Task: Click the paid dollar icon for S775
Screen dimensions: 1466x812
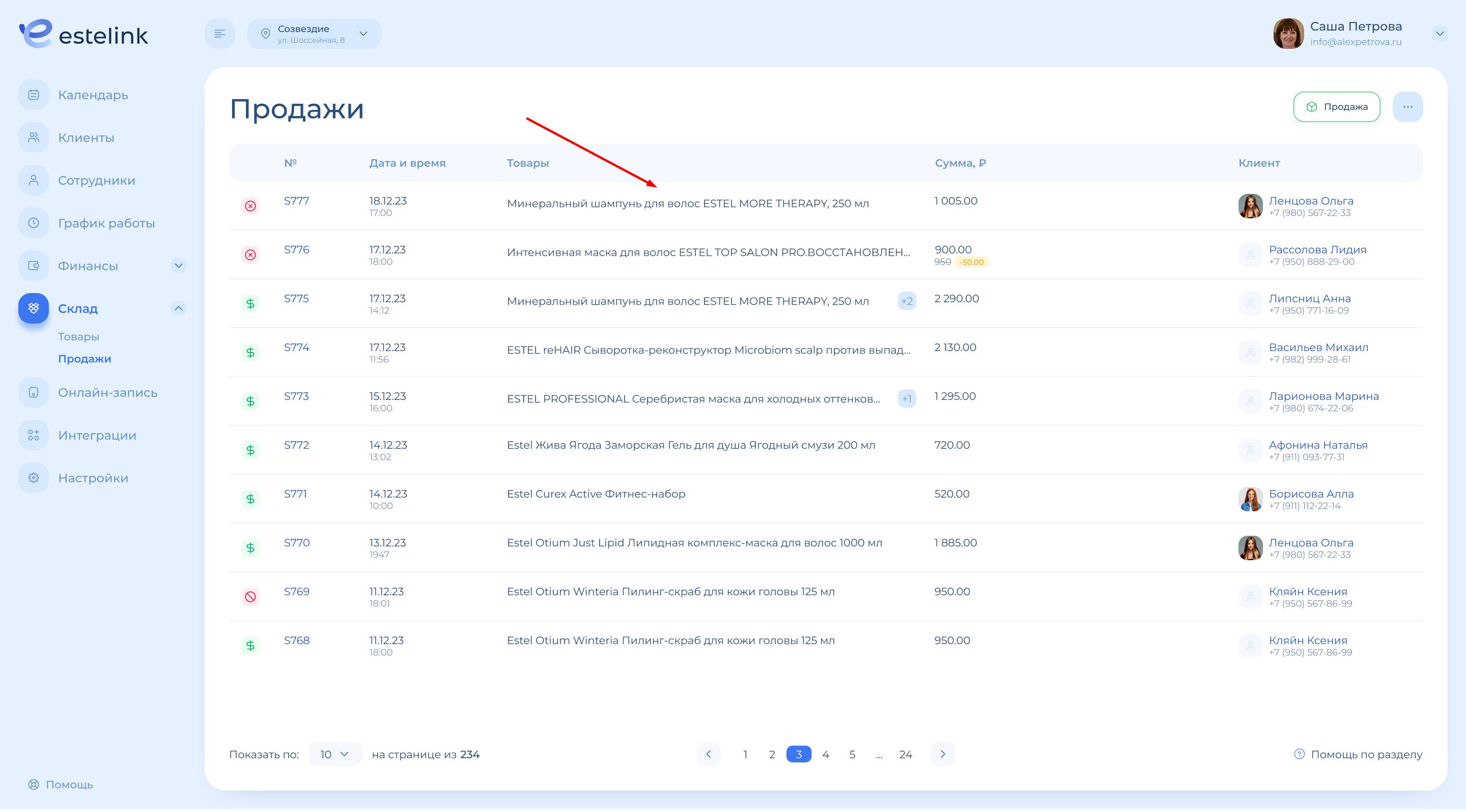Action: click(250, 304)
